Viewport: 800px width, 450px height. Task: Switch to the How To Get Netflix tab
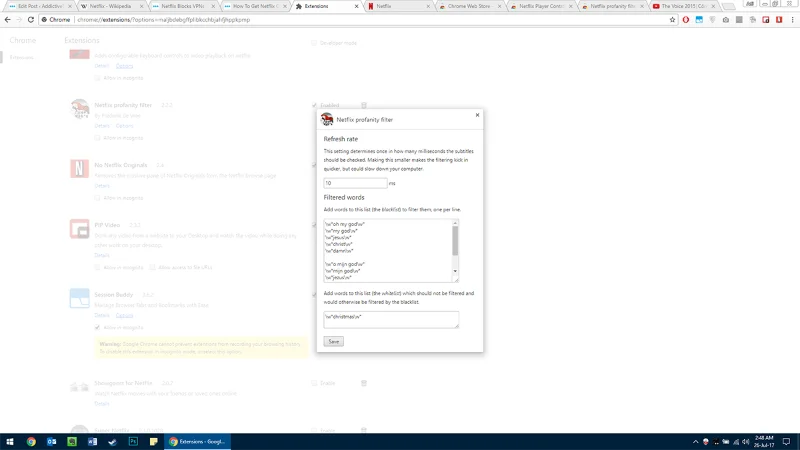[255, 6]
